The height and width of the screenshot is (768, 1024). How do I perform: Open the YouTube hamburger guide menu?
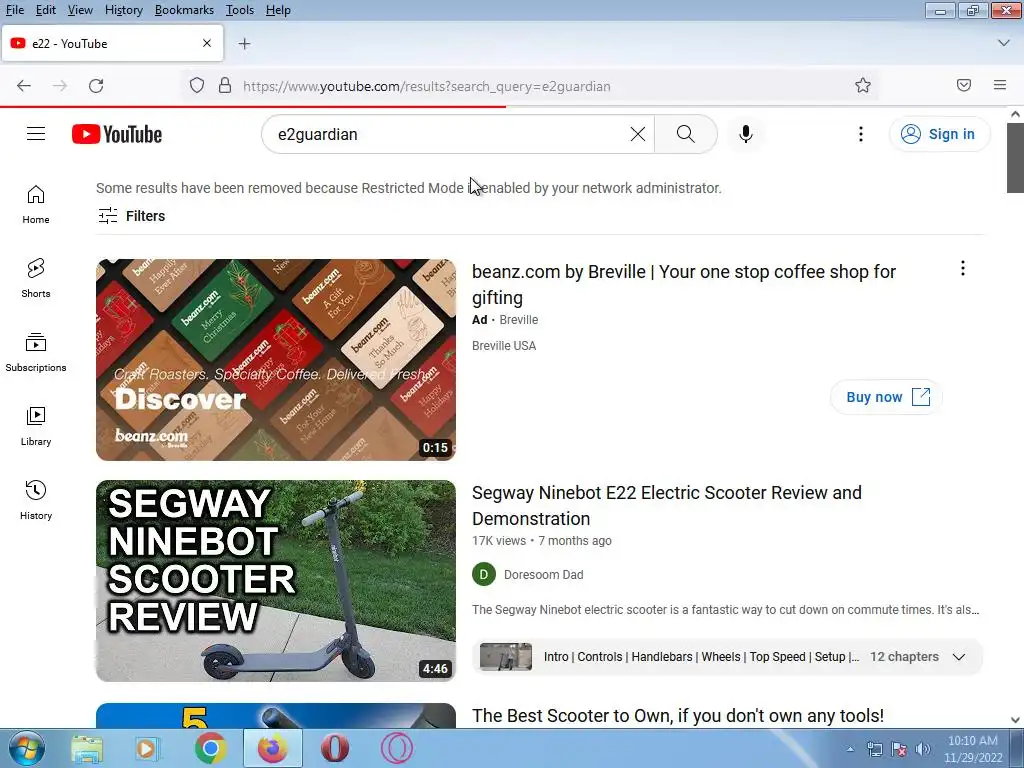[36, 134]
